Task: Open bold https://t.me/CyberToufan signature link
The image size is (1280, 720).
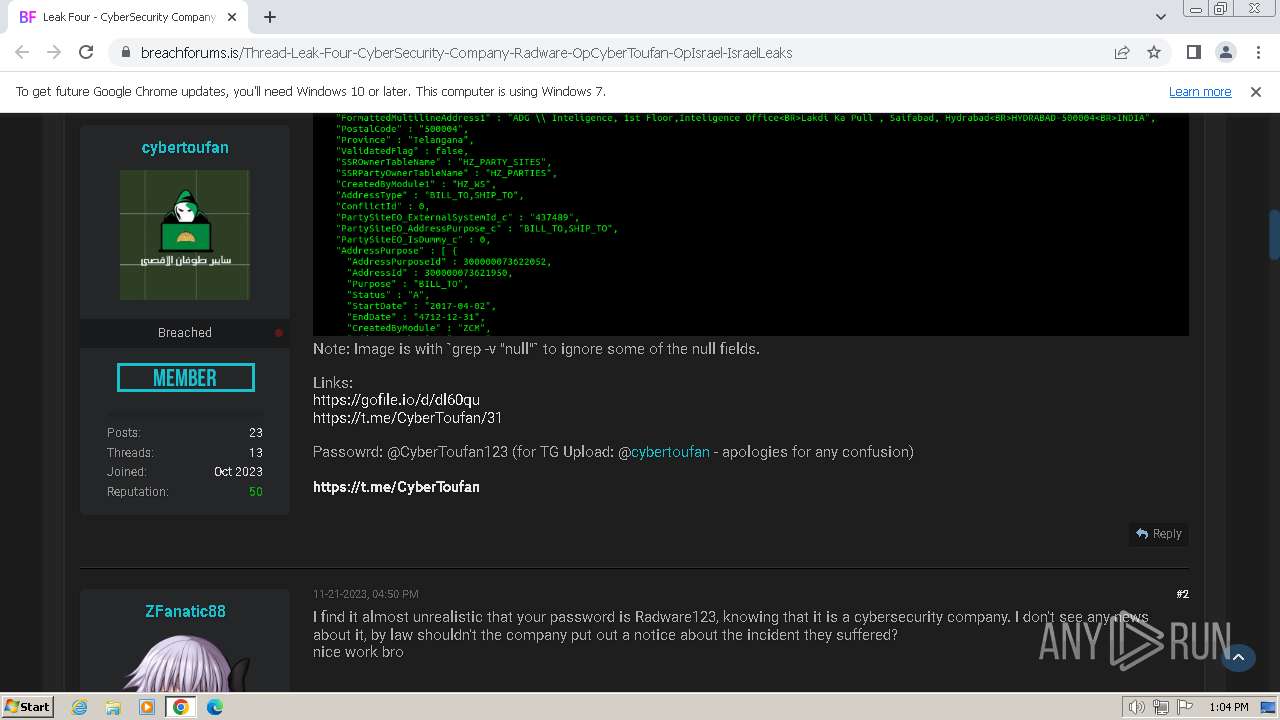Action: (x=396, y=487)
